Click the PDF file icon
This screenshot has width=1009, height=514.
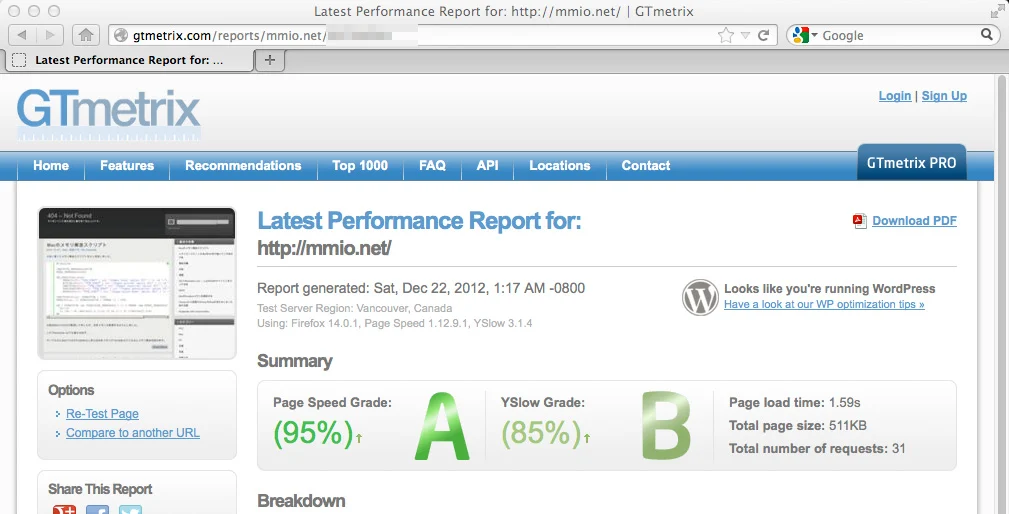click(x=860, y=221)
